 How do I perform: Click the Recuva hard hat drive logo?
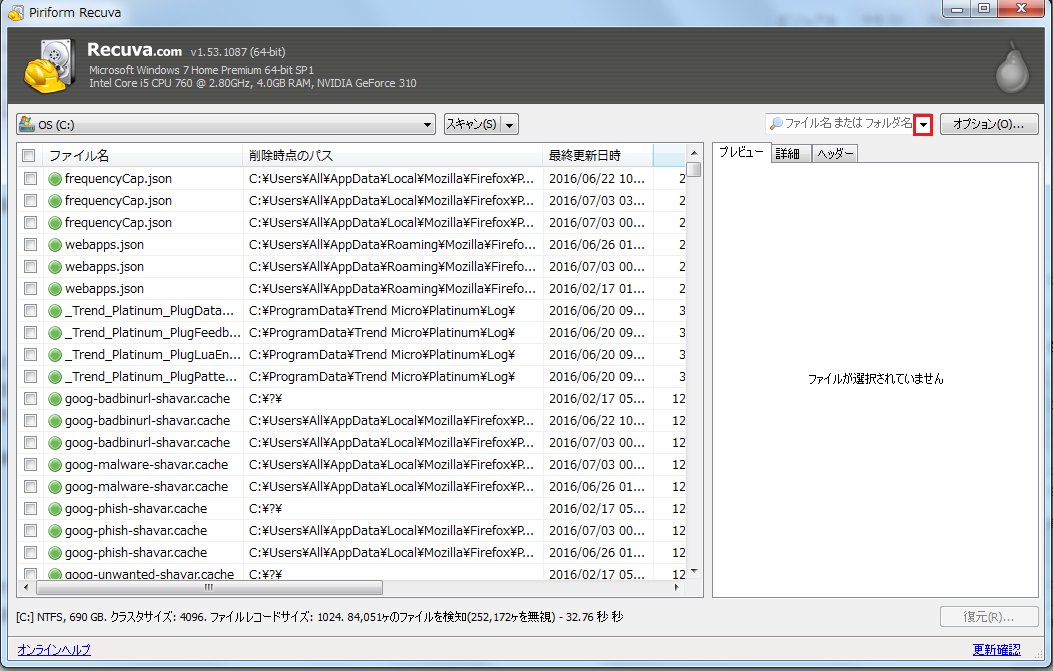click(50, 66)
